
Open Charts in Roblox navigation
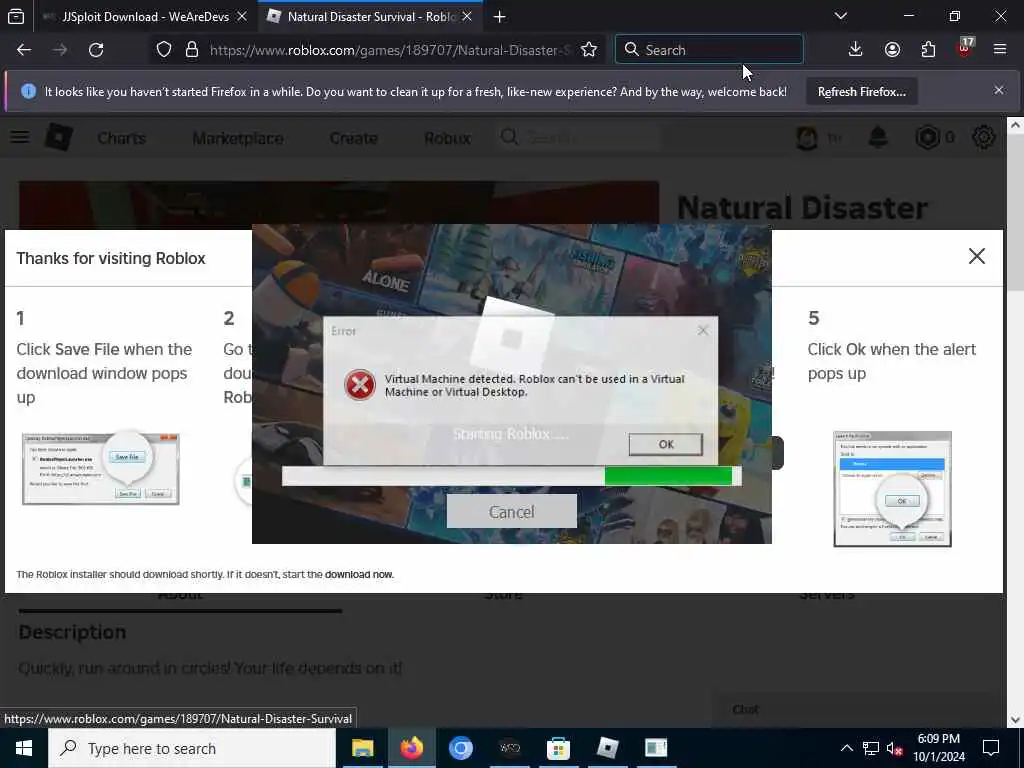pos(121,138)
